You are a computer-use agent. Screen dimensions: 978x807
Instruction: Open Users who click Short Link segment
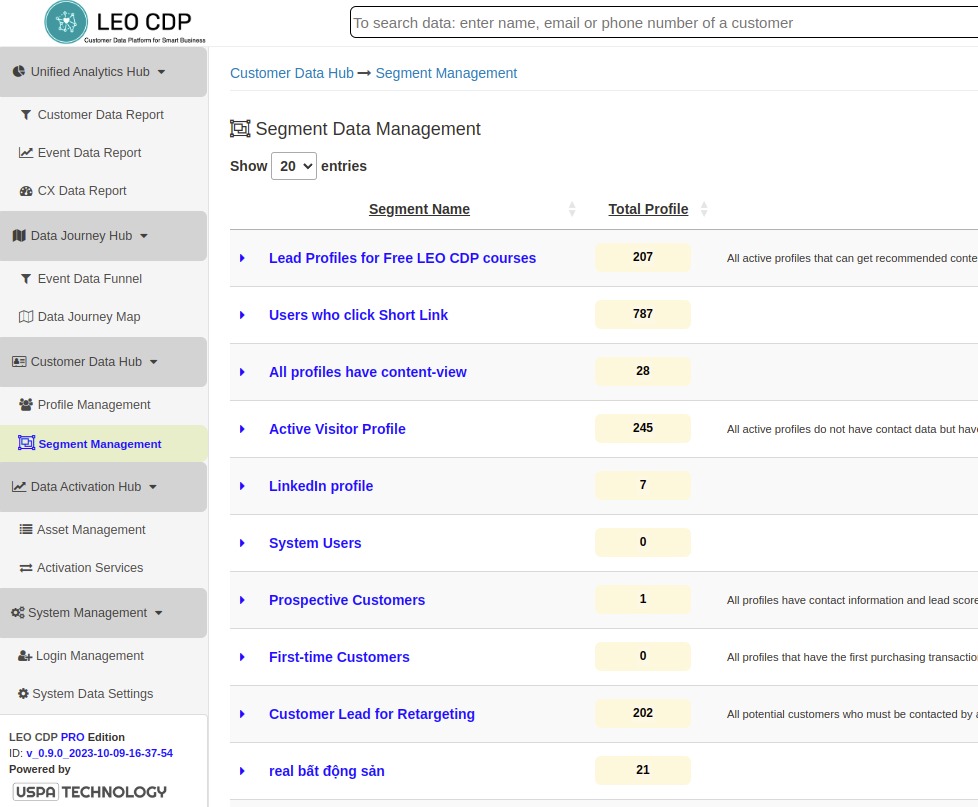click(x=358, y=315)
